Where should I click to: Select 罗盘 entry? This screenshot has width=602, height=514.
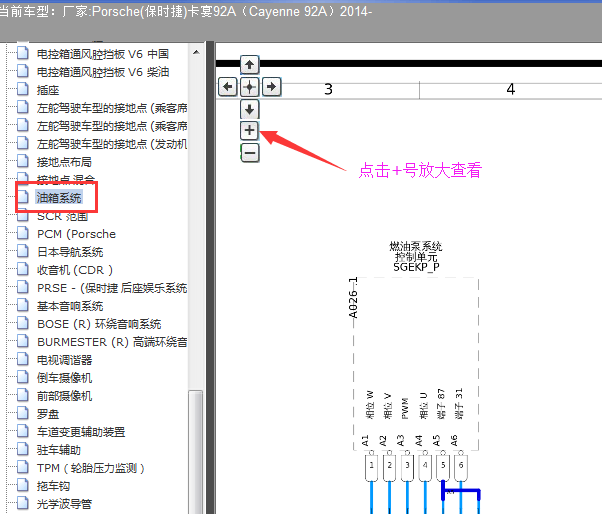48,414
